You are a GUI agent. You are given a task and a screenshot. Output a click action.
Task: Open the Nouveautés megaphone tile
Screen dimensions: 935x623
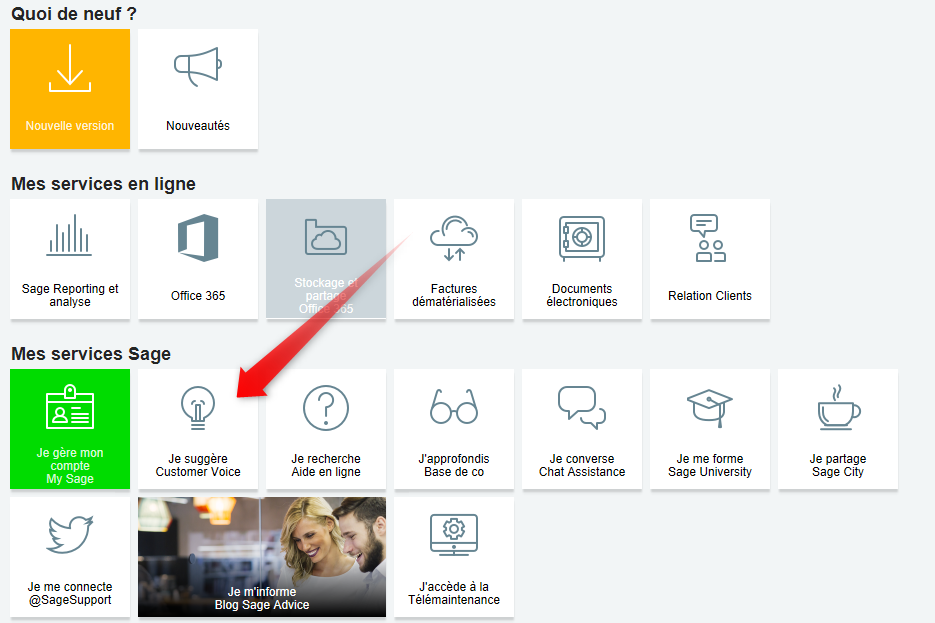click(x=198, y=89)
